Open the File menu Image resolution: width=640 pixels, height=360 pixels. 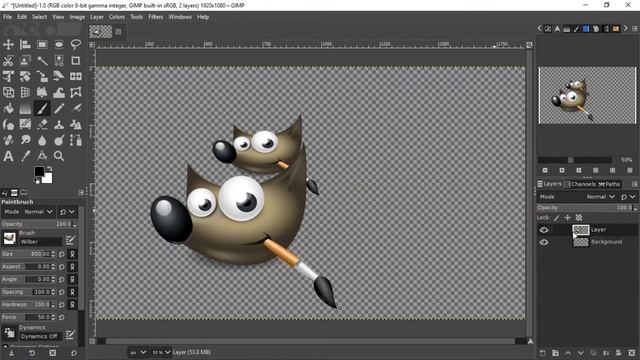[x=7, y=17]
